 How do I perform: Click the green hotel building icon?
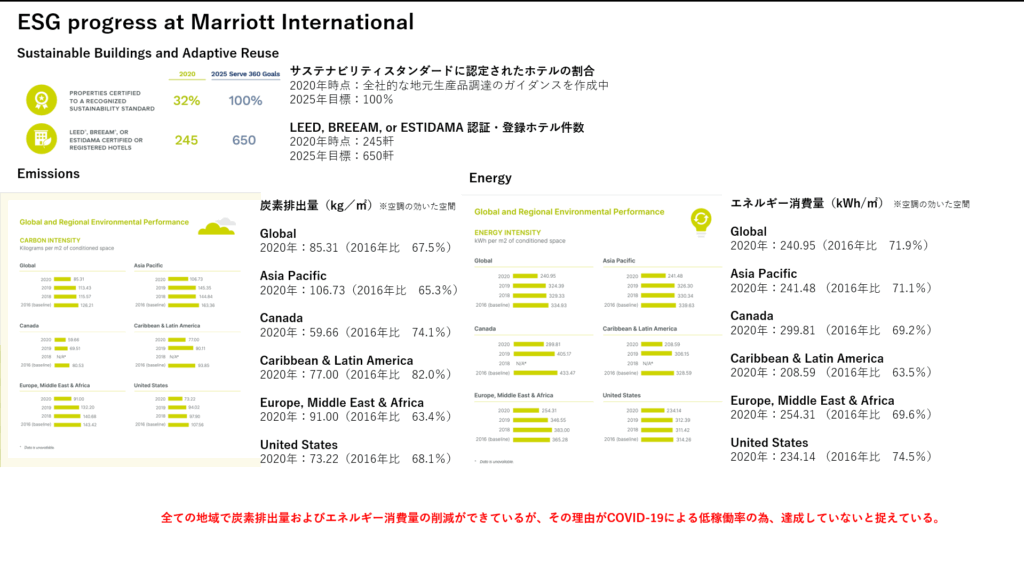41,138
